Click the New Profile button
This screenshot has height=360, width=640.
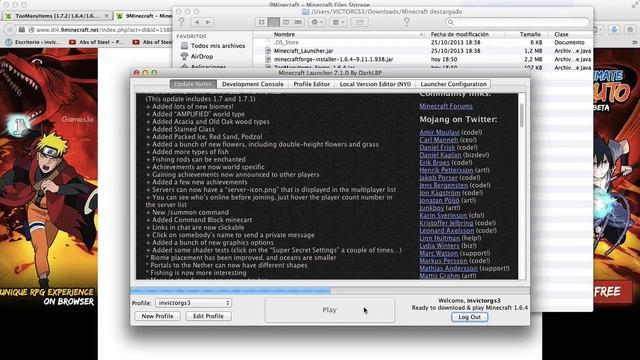pyautogui.click(x=157, y=316)
